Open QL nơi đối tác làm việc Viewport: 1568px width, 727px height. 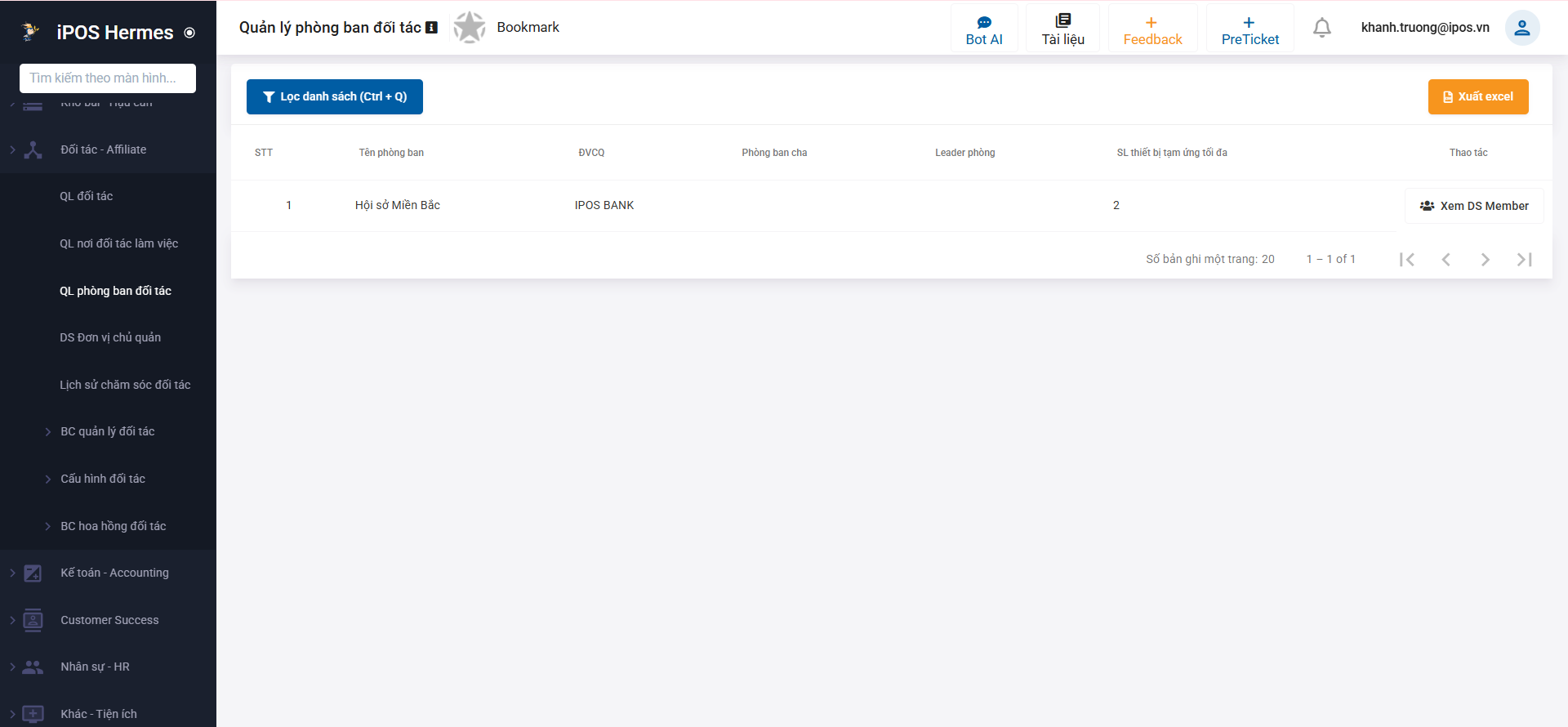[118, 243]
